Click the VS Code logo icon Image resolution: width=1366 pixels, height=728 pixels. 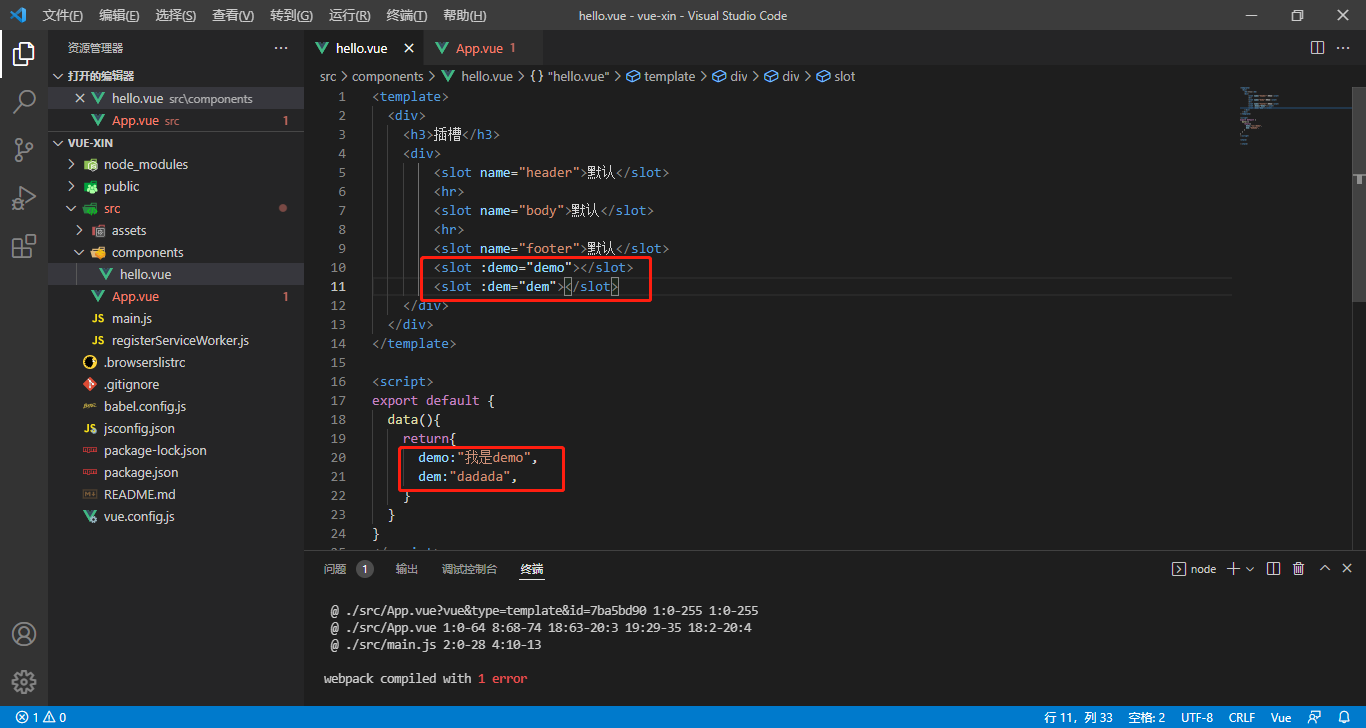[18, 15]
